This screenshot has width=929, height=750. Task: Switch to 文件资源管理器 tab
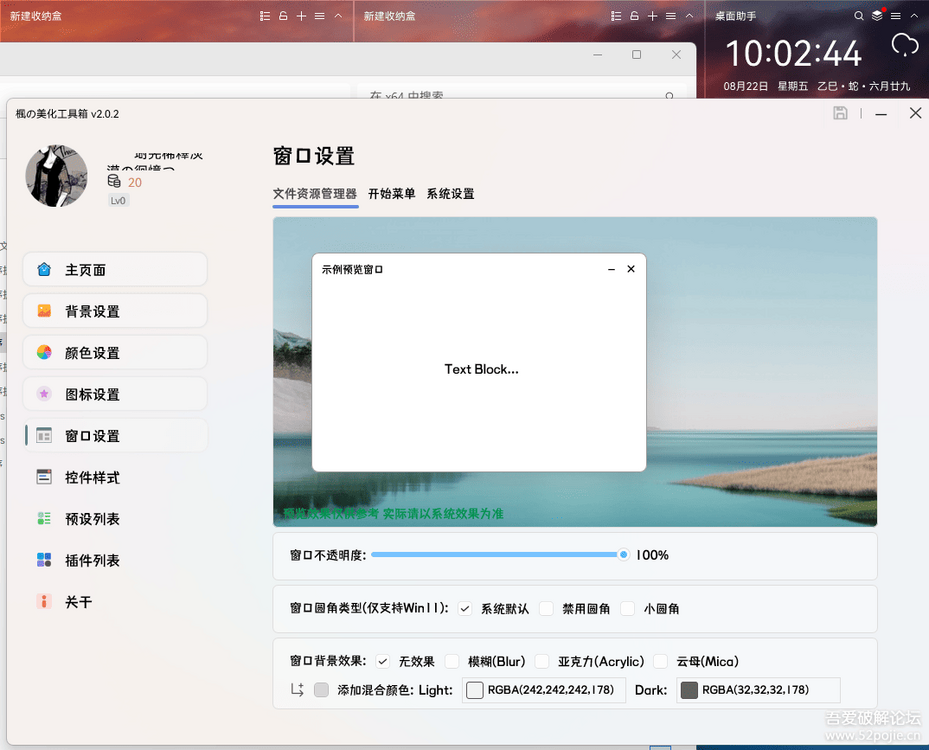point(315,194)
